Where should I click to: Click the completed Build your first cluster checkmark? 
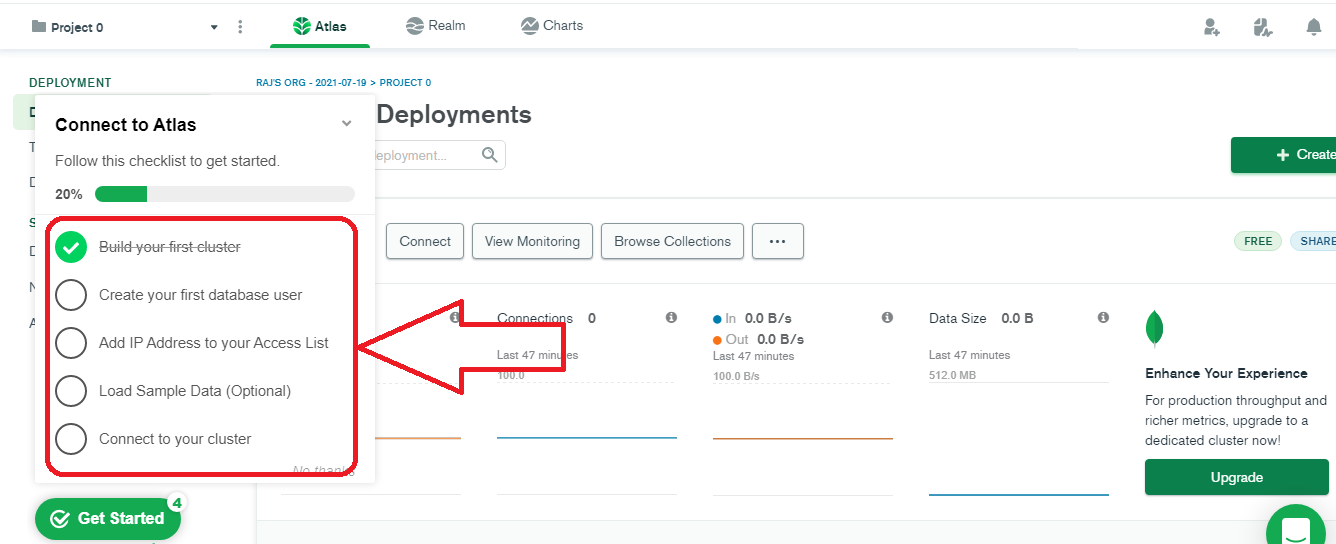pos(71,247)
